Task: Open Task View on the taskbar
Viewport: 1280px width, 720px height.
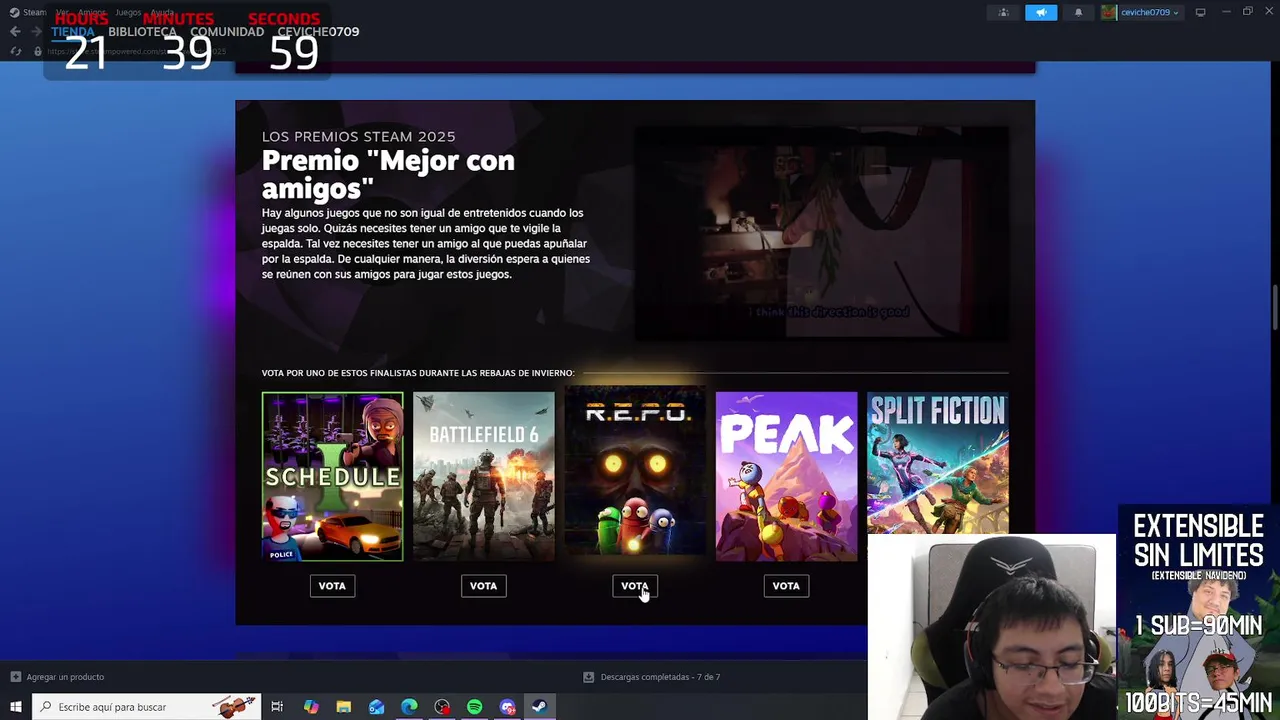Action: pyautogui.click(x=277, y=707)
